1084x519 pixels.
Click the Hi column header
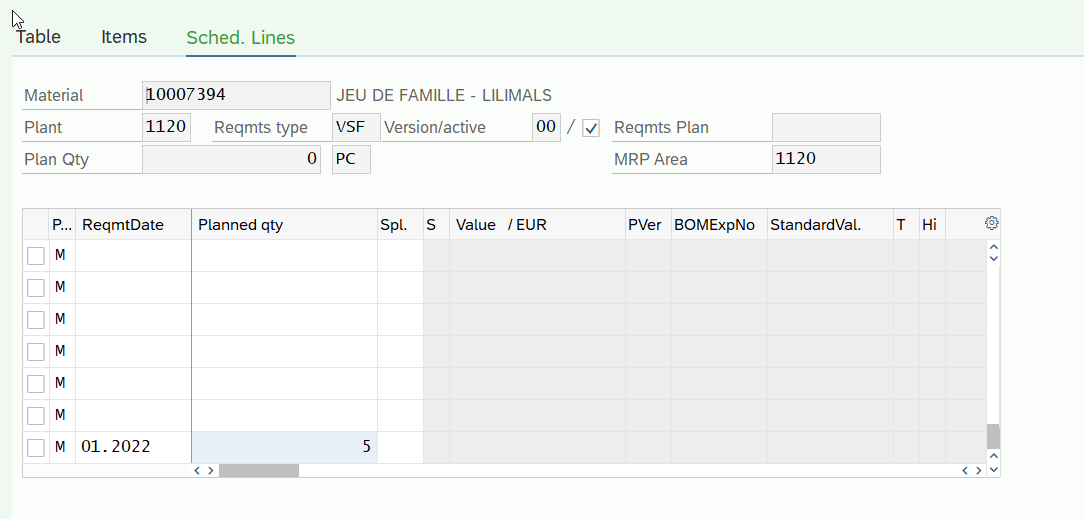point(932,225)
